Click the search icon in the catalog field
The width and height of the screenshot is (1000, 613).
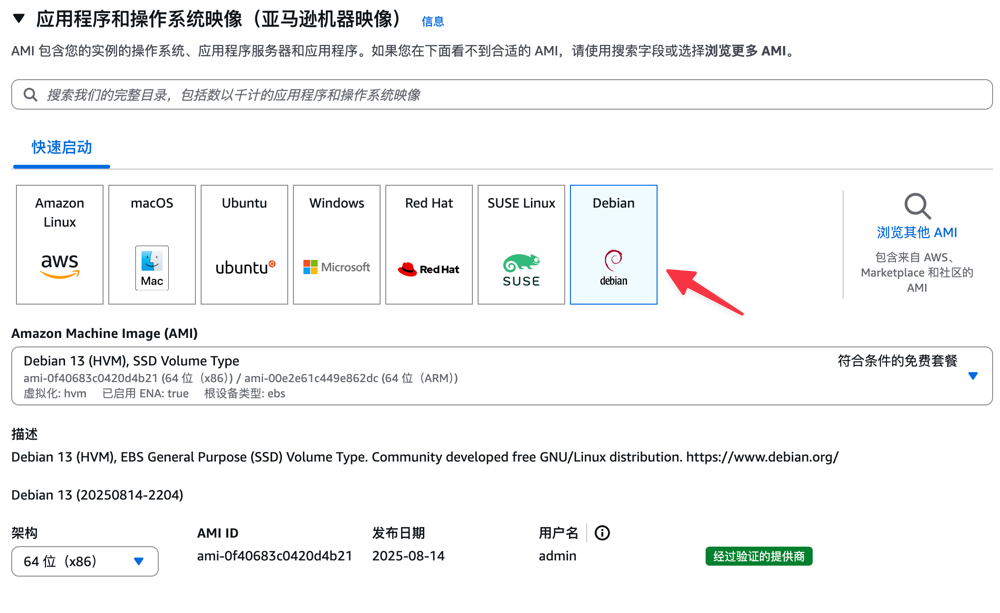[x=31, y=95]
